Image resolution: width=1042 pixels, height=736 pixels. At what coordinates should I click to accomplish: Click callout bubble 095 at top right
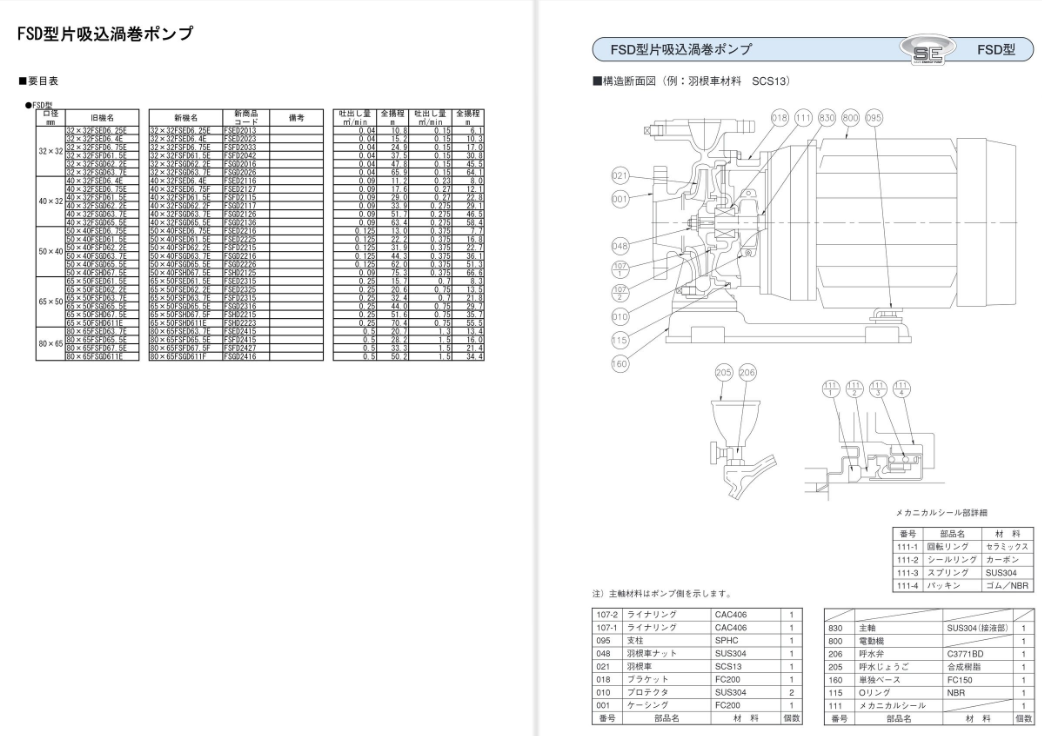pyautogui.click(x=874, y=118)
